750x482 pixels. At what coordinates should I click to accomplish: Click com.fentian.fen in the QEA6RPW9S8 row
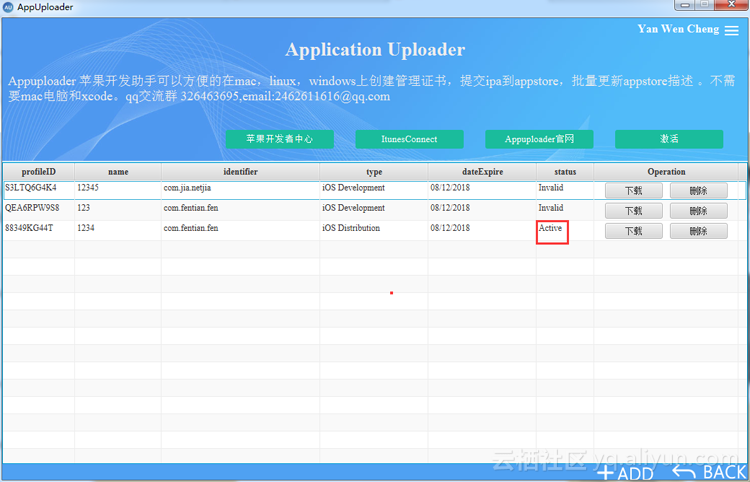point(191,208)
